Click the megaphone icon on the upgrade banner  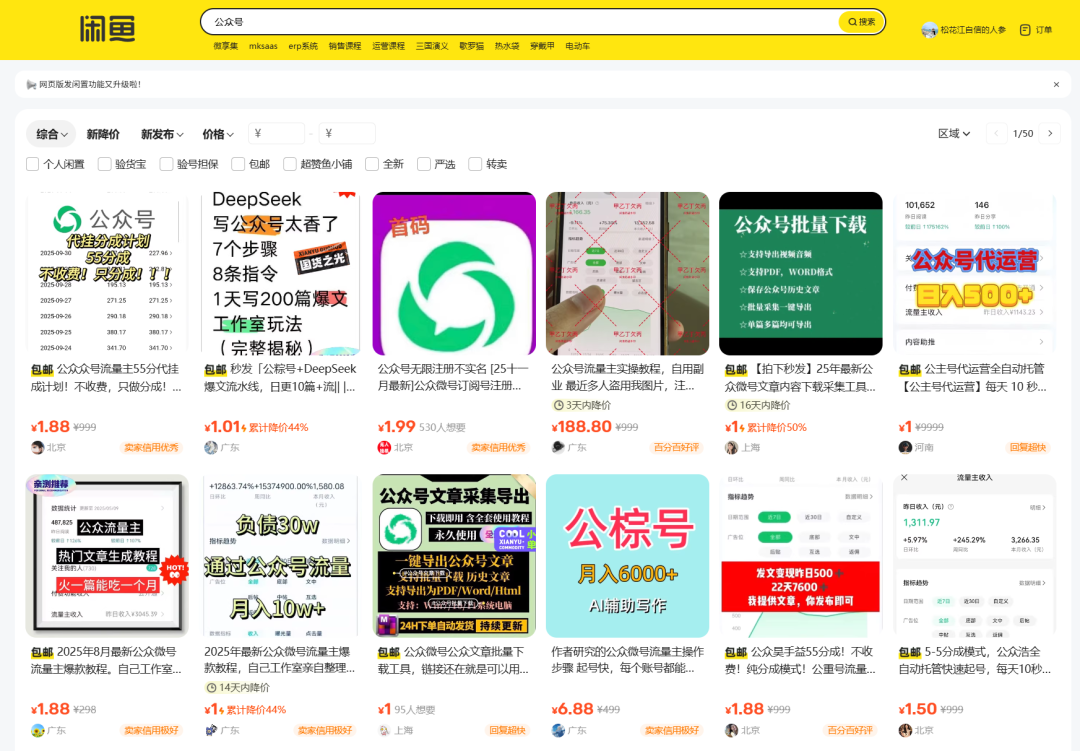pyautogui.click(x=33, y=84)
